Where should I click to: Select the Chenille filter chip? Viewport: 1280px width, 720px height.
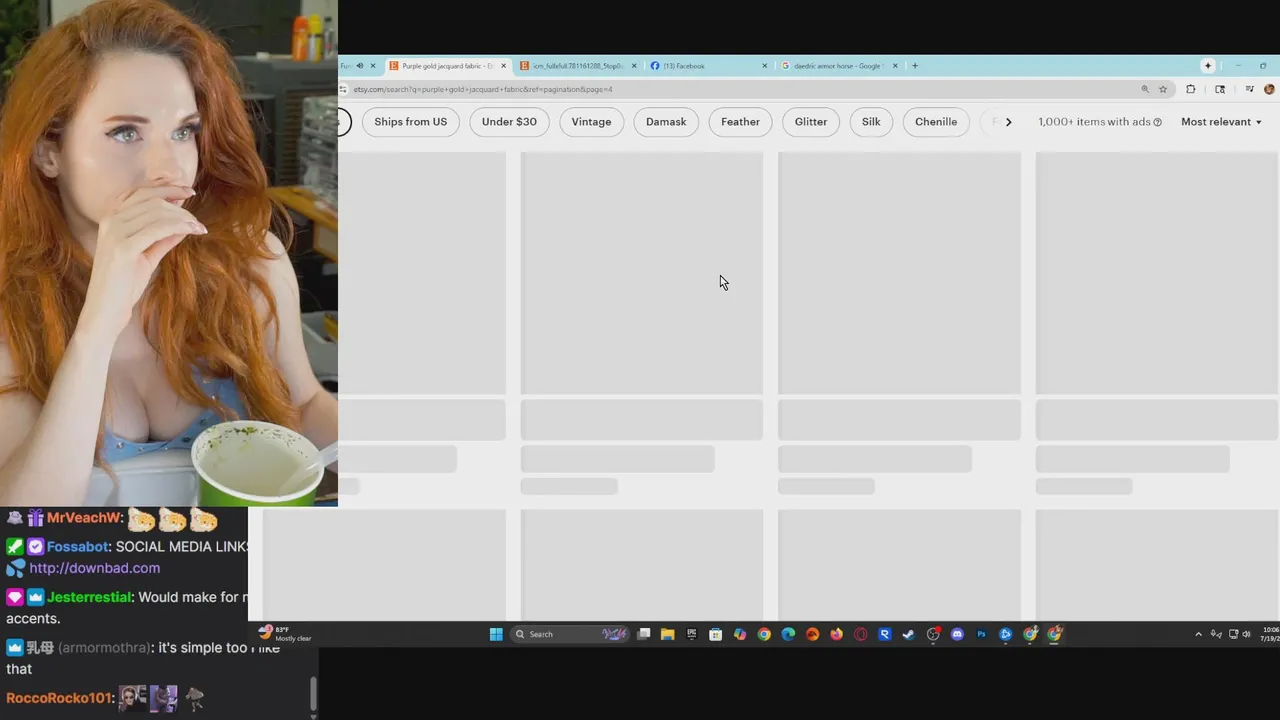coord(936,122)
